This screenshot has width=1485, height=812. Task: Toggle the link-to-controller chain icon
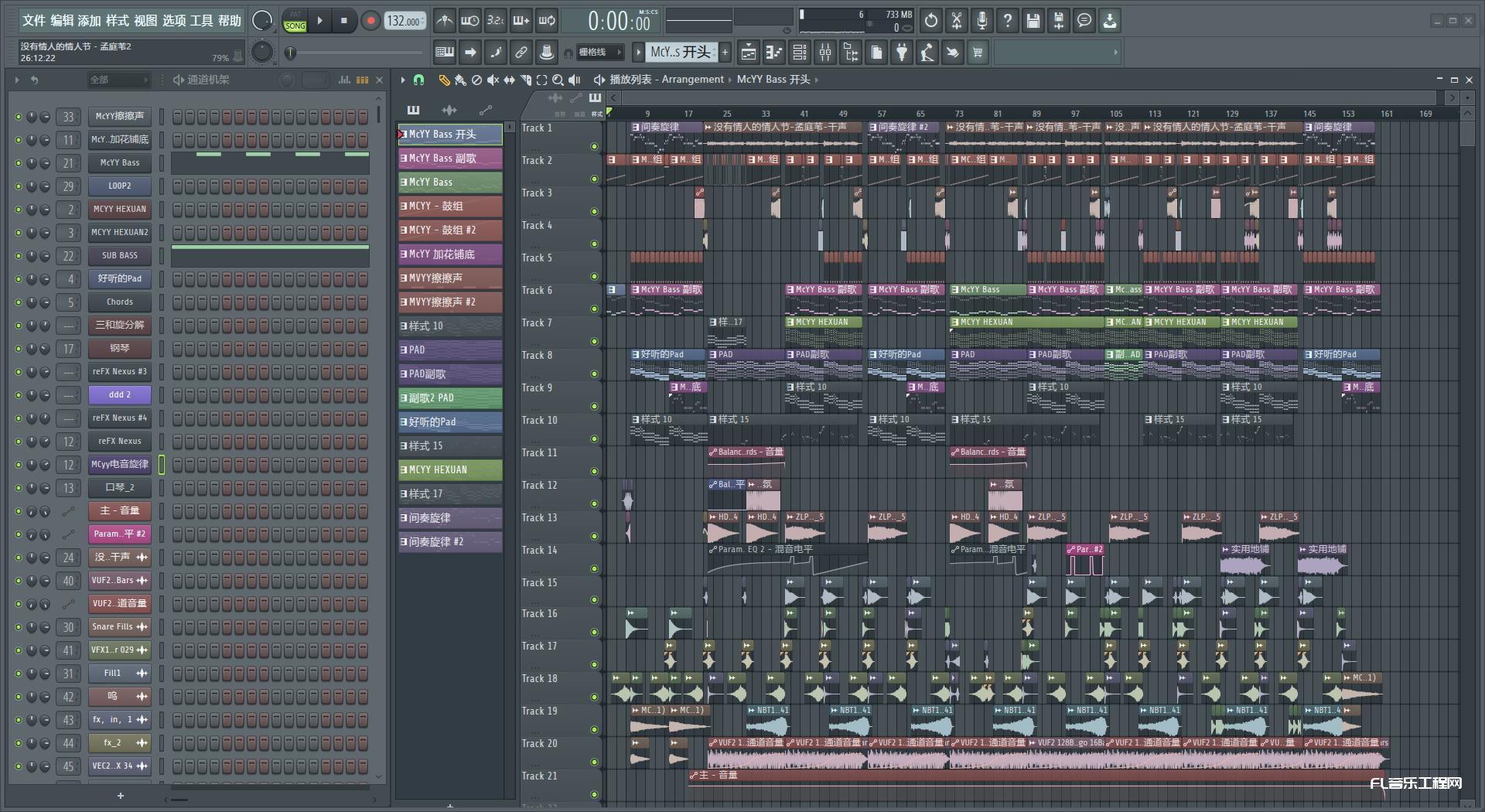click(521, 53)
